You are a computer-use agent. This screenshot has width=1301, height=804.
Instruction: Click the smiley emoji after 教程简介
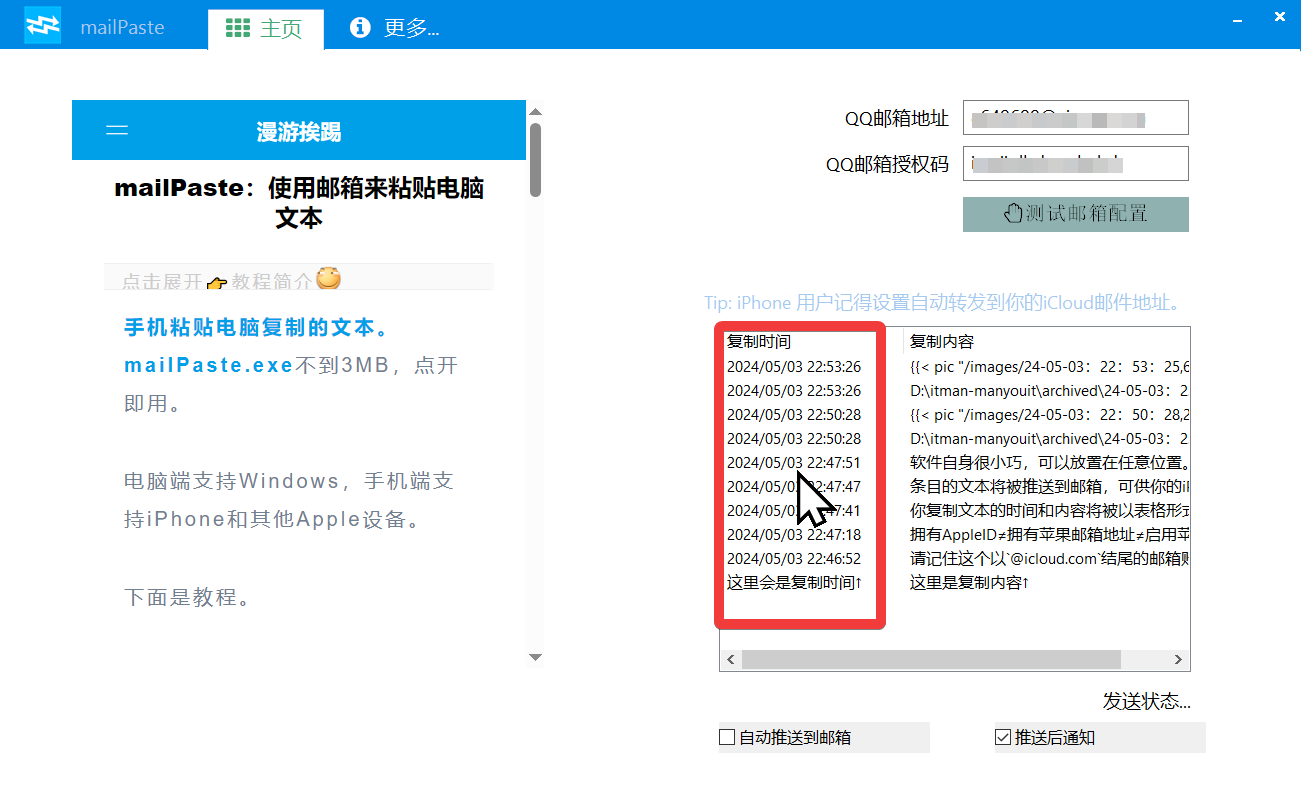point(326,280)
